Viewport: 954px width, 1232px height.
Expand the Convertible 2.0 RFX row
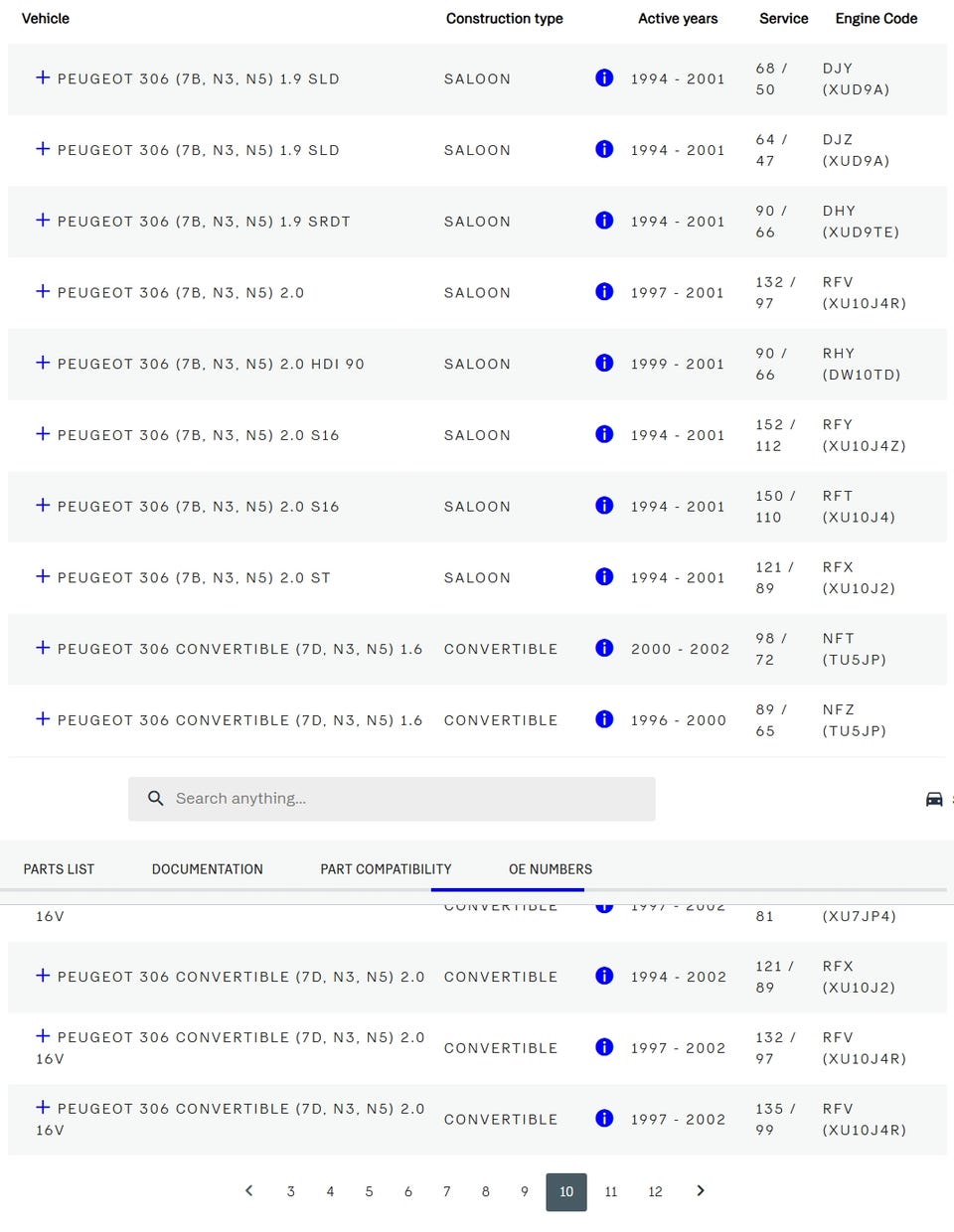pyautogui.click(x=43, y=976)
